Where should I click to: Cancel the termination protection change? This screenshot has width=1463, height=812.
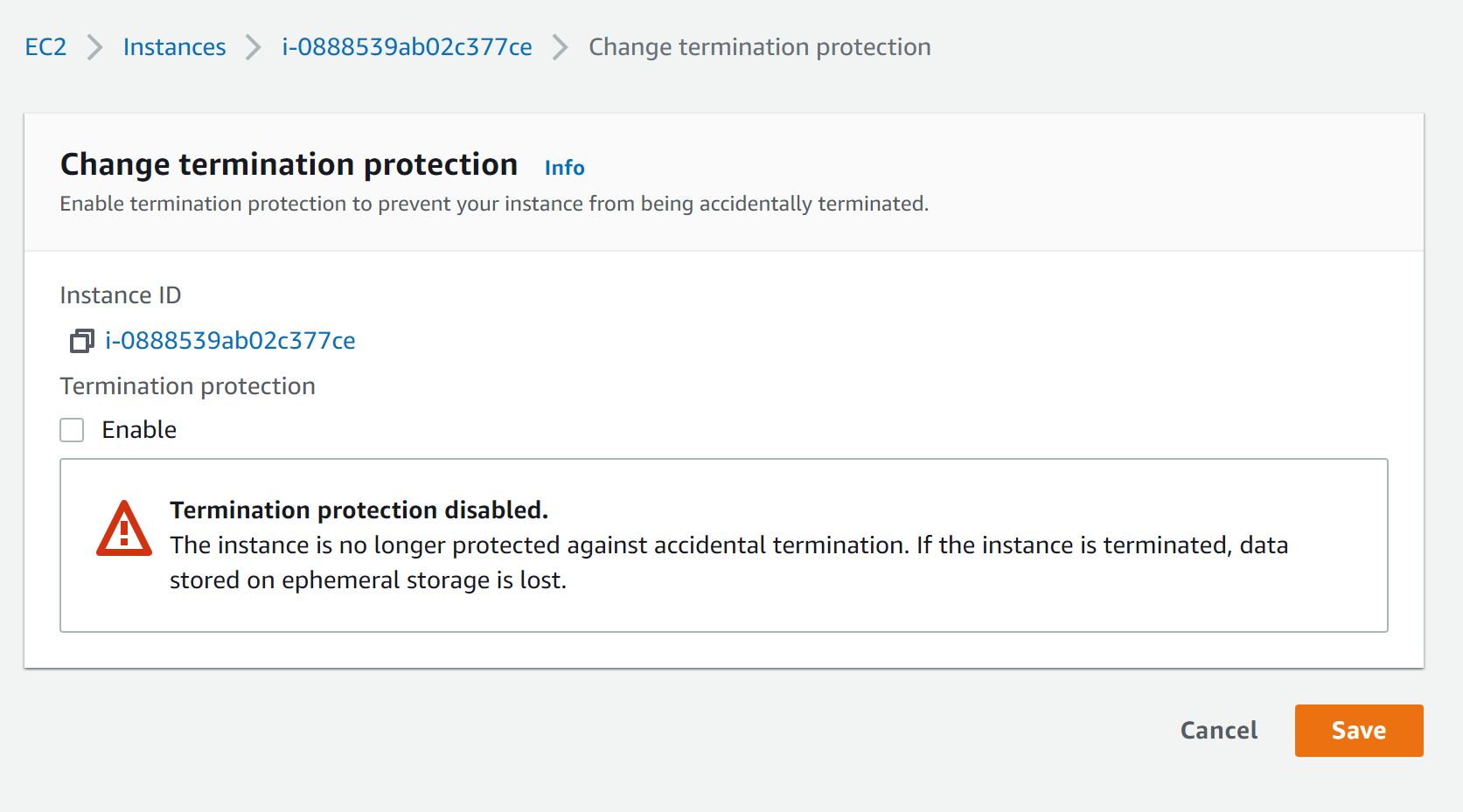(x=1219, y=731)
